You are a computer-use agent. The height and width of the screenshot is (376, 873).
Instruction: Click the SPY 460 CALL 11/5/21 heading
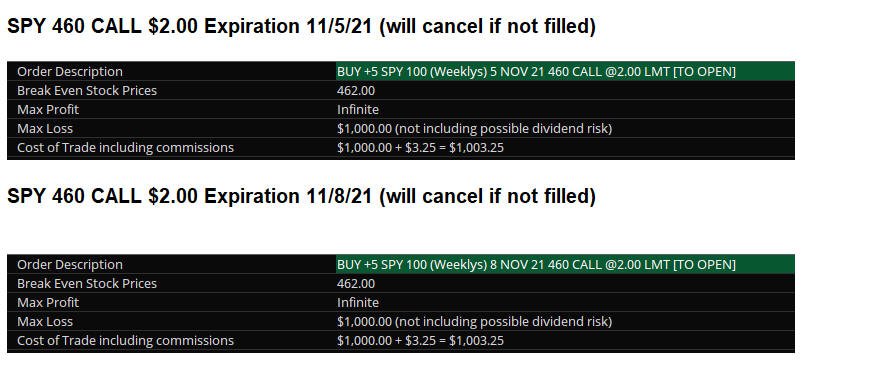(301, 27)
